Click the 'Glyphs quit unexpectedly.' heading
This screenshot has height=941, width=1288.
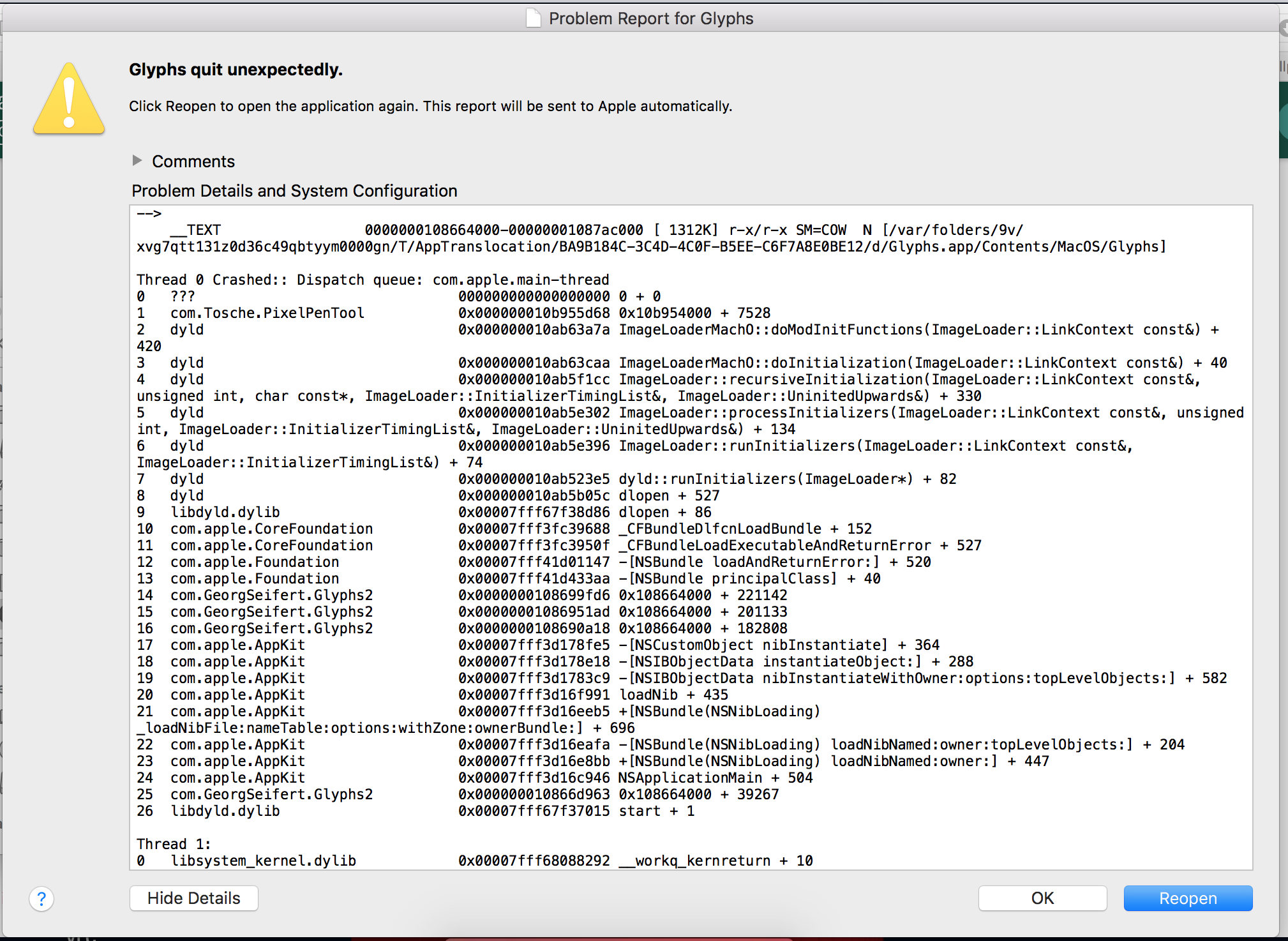pos(236,70)
